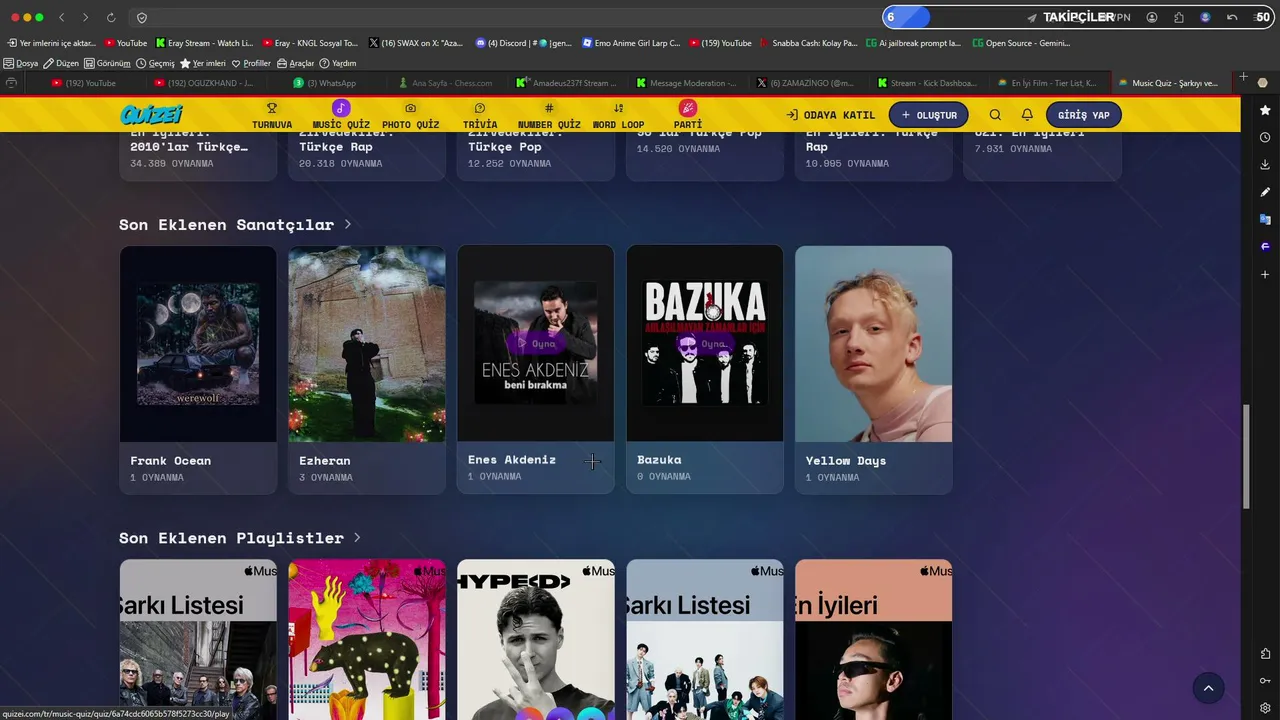
Task: Open the Yer imleri menu
Action: tap(203, 63)
